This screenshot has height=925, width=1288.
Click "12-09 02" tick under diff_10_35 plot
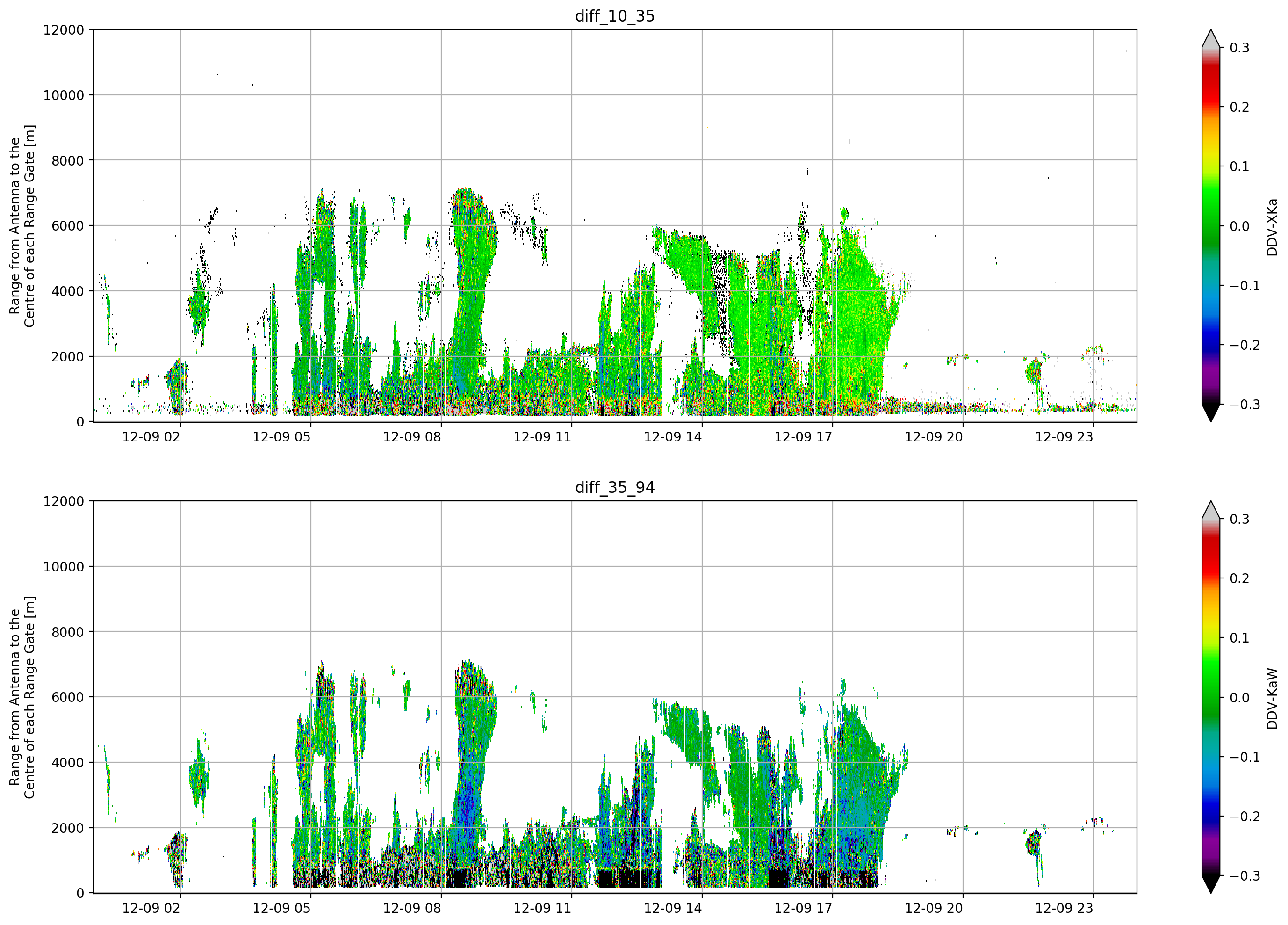click(x=151, y=437)
